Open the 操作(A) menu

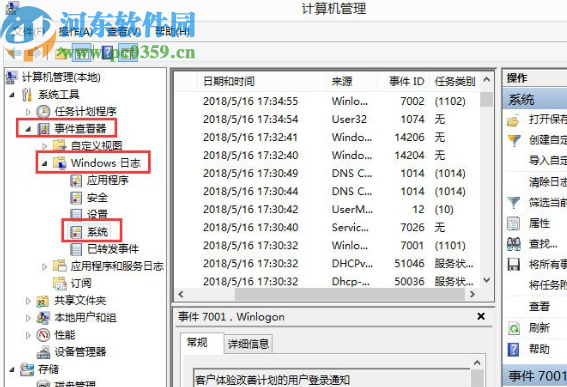(x=76, y=32)
